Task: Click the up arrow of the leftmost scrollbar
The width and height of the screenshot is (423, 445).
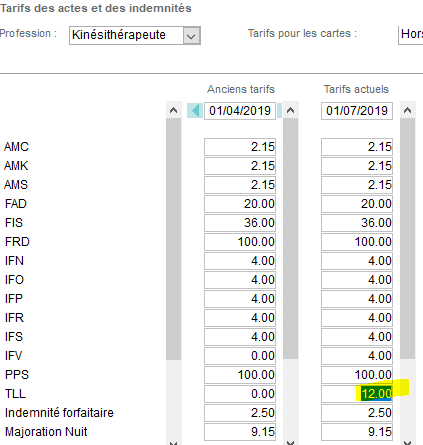Action: (x=173, y=110)
